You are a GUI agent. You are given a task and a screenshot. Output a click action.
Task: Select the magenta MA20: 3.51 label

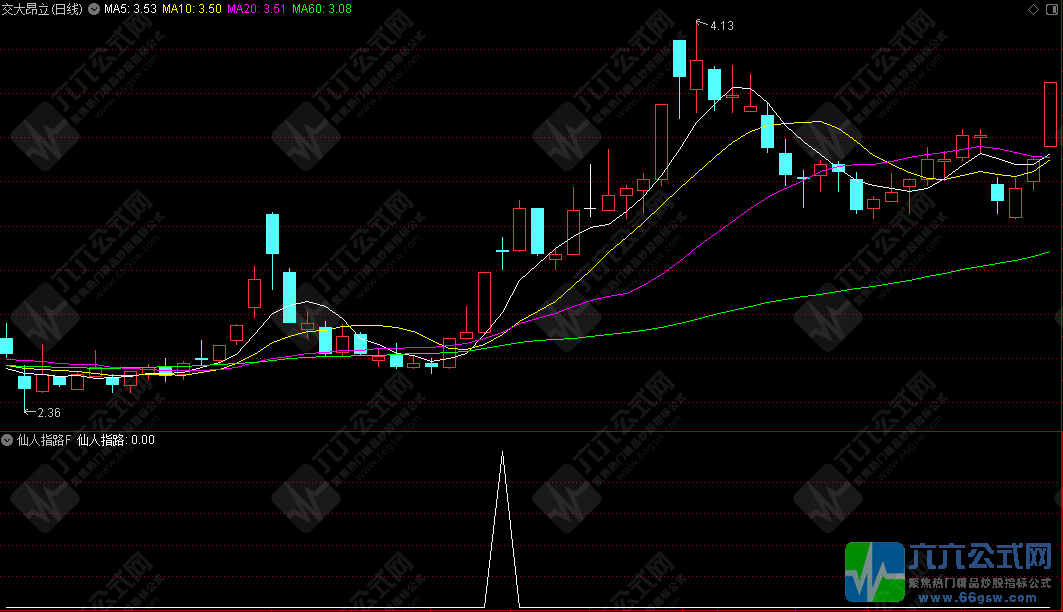256,9
